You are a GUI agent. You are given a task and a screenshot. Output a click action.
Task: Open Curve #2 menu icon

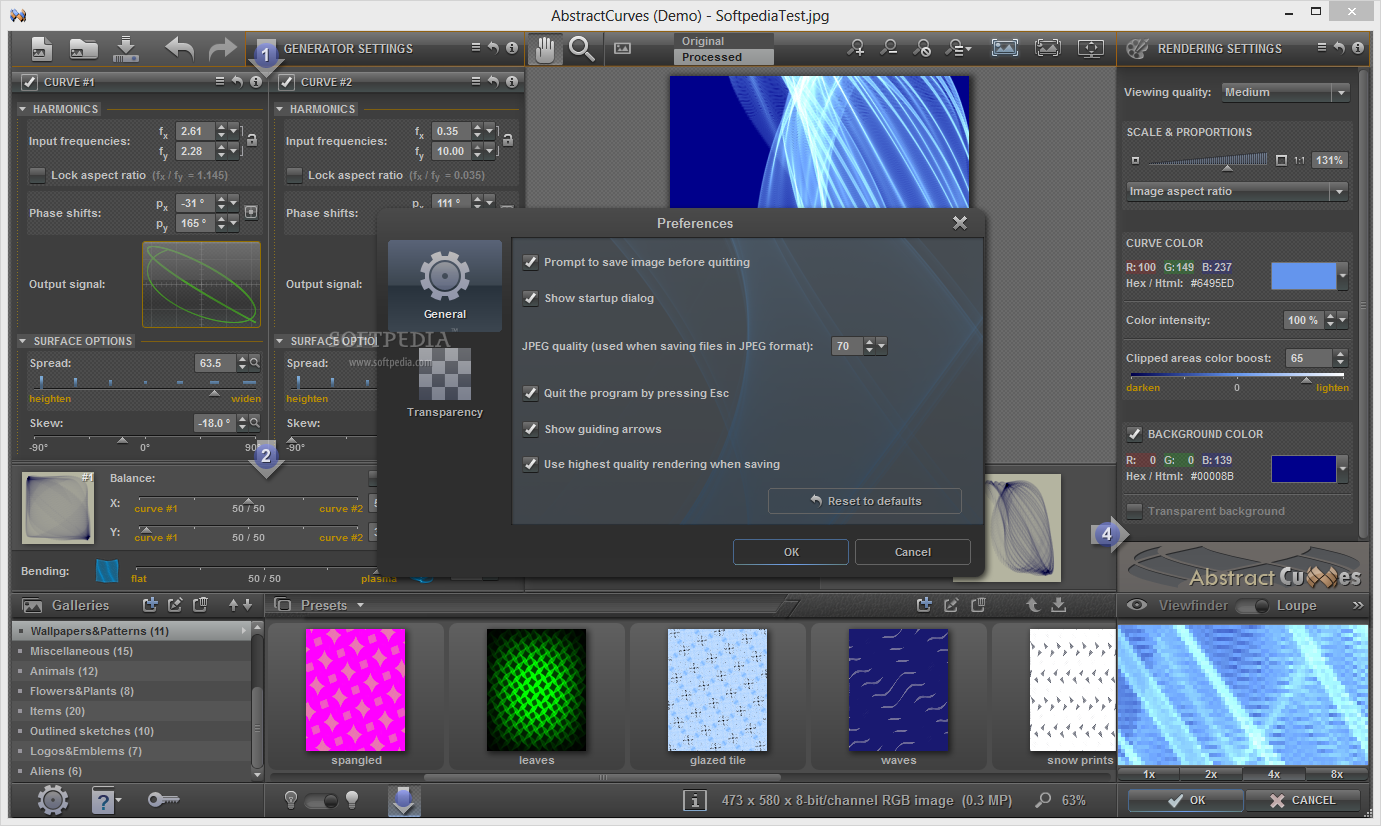pos(477,82)
